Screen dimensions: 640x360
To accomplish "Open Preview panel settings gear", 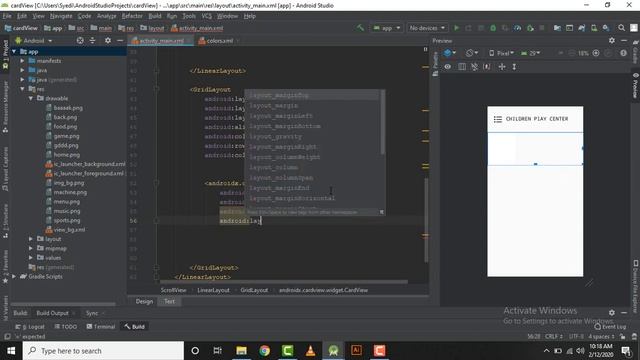I will click(x=611, y=40).
